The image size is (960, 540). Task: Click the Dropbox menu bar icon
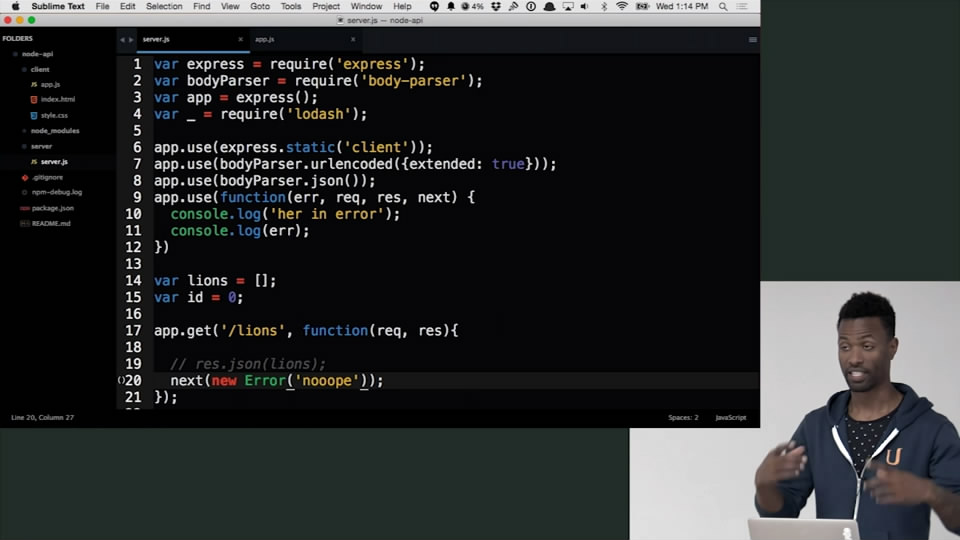(496, 6)
